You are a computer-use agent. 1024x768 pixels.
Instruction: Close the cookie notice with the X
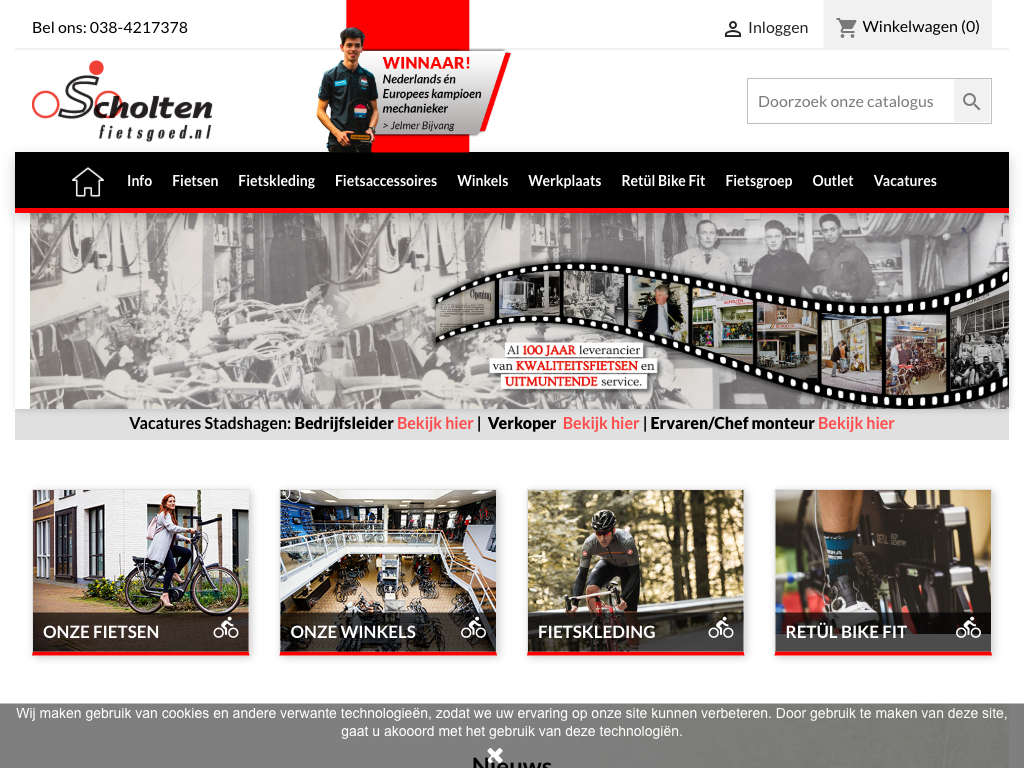(x=495, y=755)
